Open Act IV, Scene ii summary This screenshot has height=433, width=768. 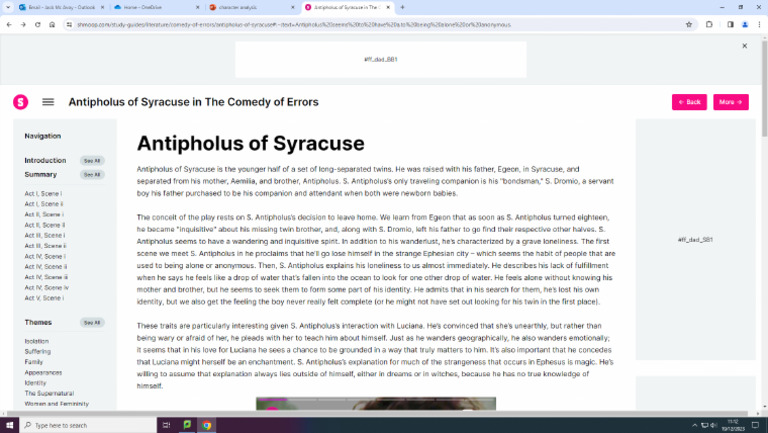[46, 267]
